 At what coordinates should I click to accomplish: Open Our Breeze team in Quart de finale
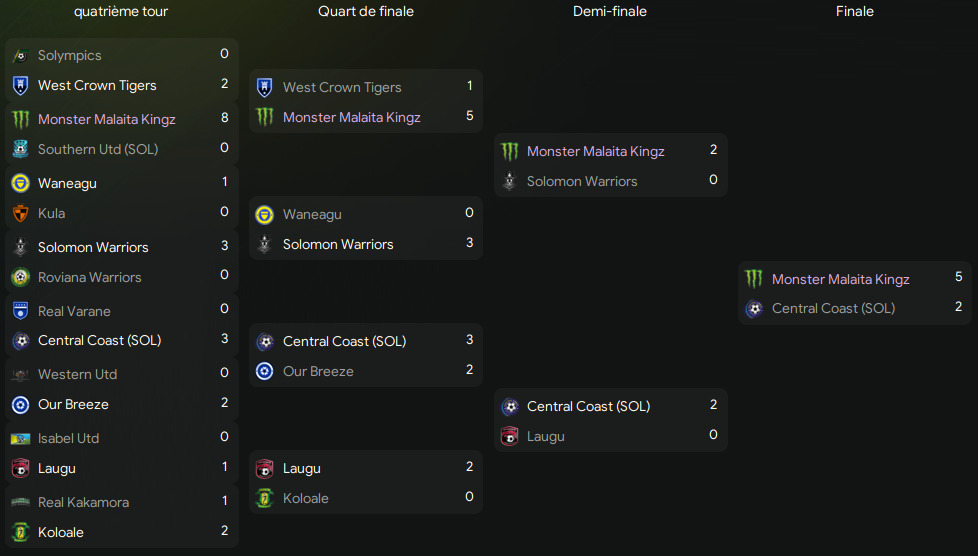click(x=318, y=371)
